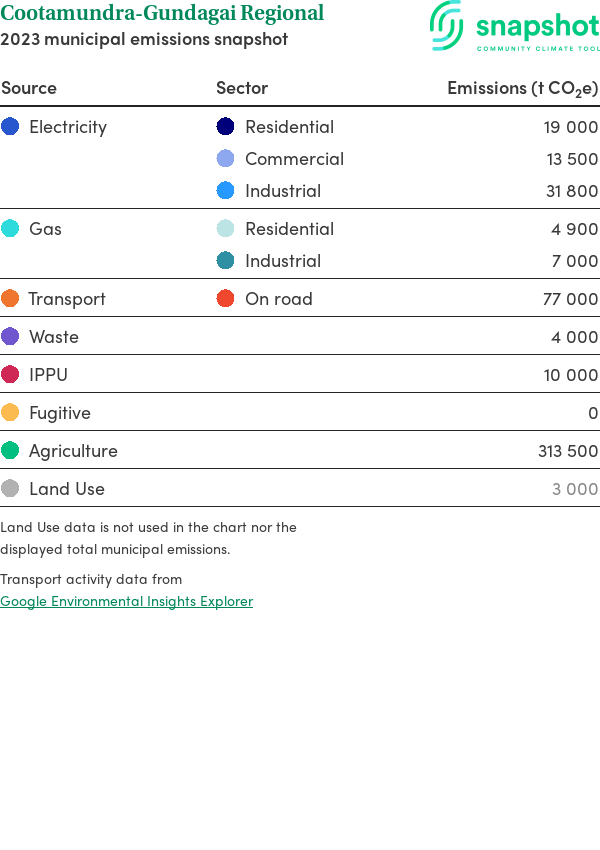The width and height of the screenshot is (600, 850).
Task: Click the grey Land Use source dot
Action: coord(10,489)
